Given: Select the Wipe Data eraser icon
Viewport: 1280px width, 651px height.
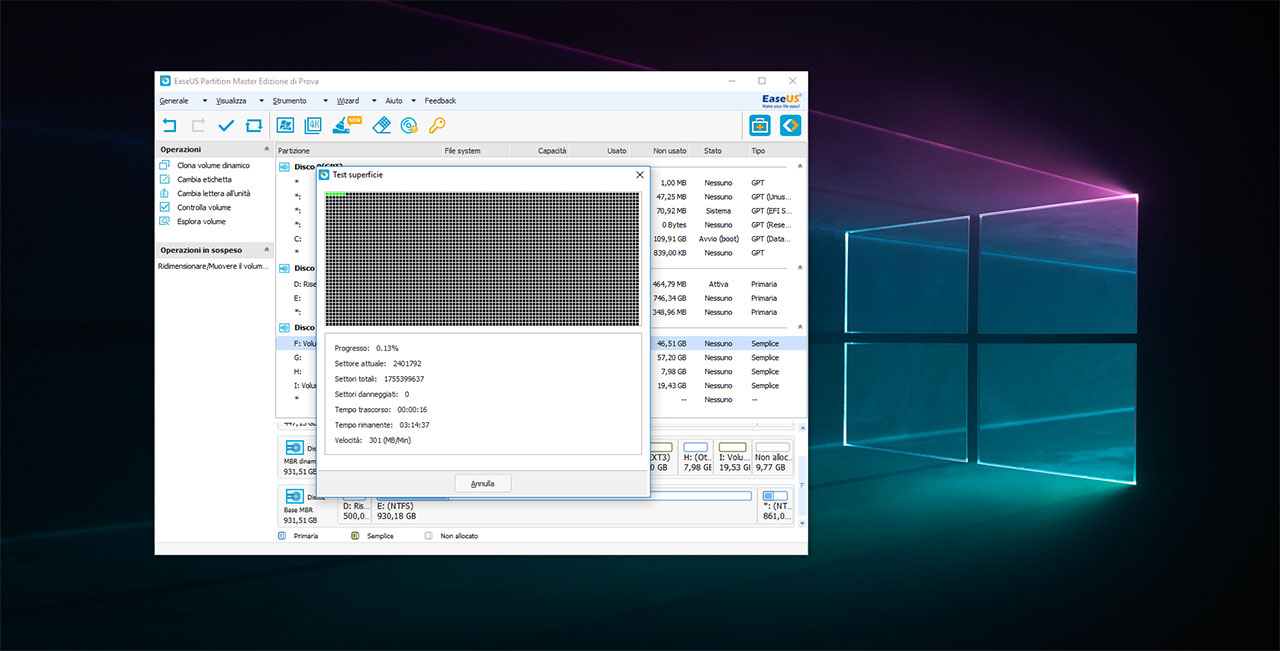Looking at the screenshot, I should (381, 125).
